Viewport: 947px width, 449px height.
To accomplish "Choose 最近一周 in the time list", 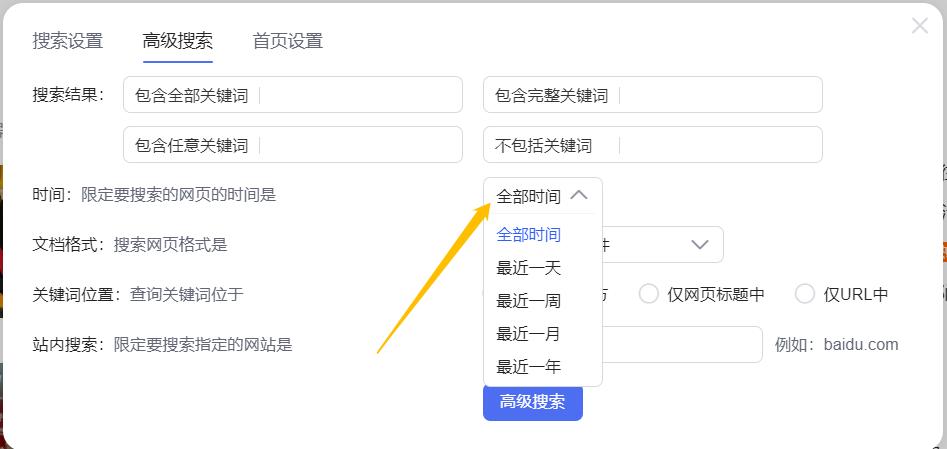I will tap(529, 301).
